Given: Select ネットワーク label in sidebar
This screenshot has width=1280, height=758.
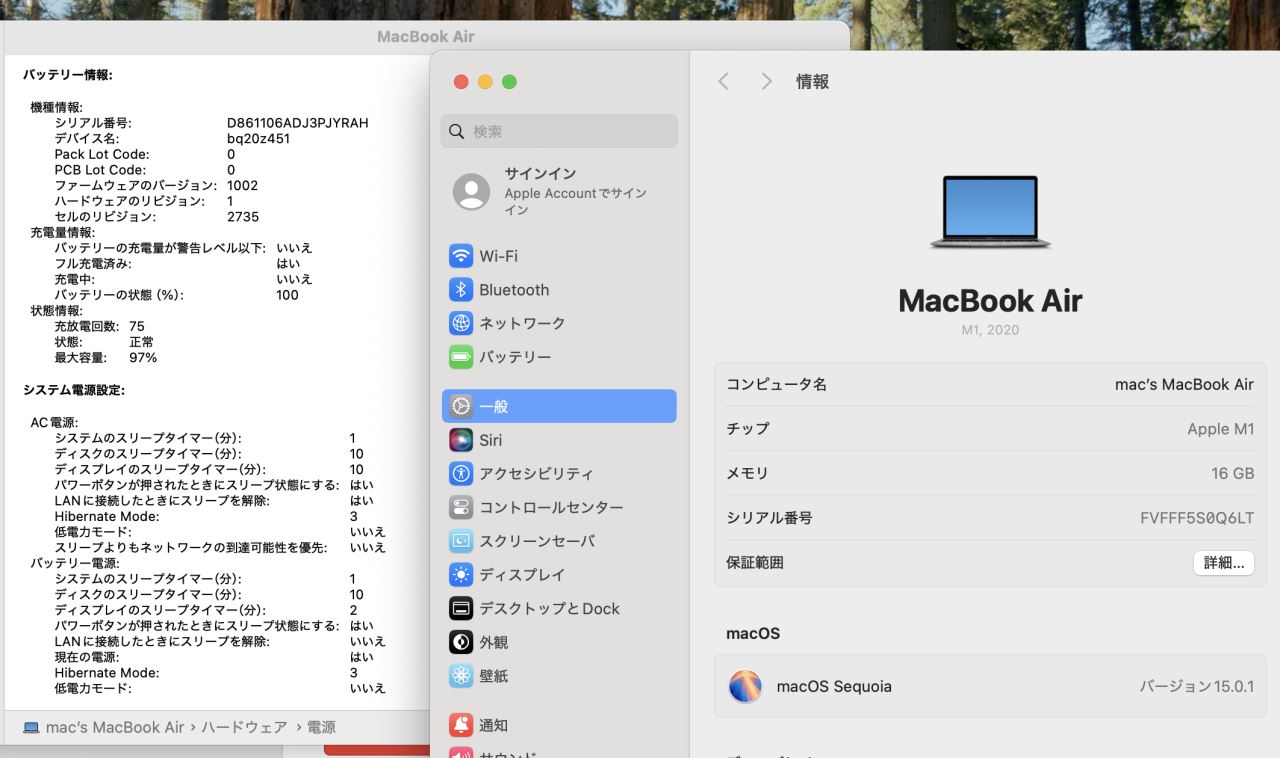Looking at the screenshot, I should pos(522,323).
